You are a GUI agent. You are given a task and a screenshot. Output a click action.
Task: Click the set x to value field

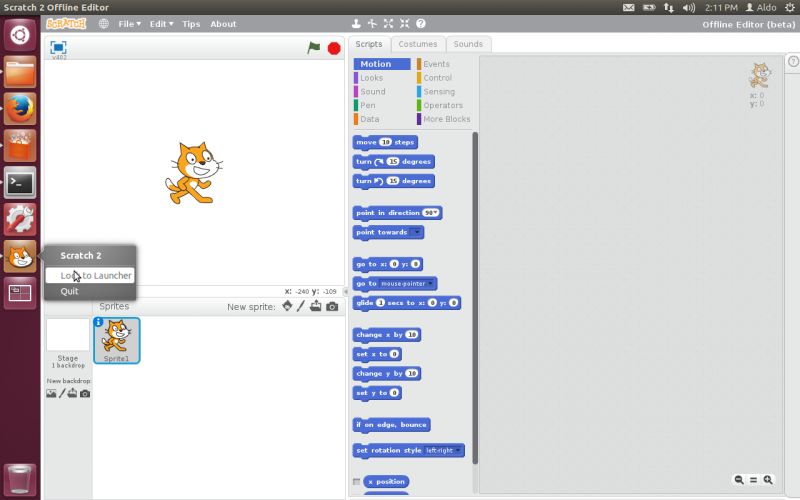[394, 354]
